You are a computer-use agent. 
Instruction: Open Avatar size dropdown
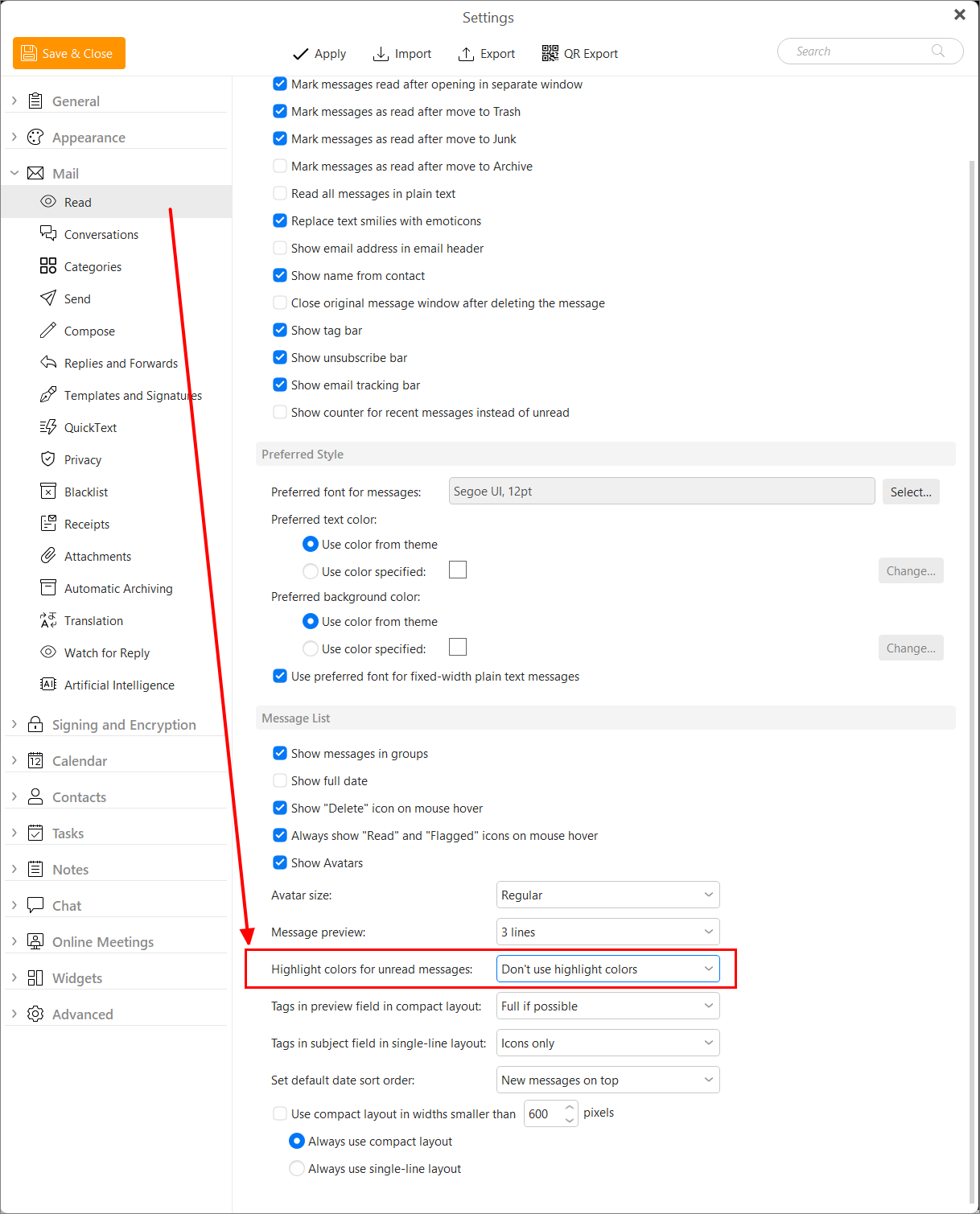(608, 895)
